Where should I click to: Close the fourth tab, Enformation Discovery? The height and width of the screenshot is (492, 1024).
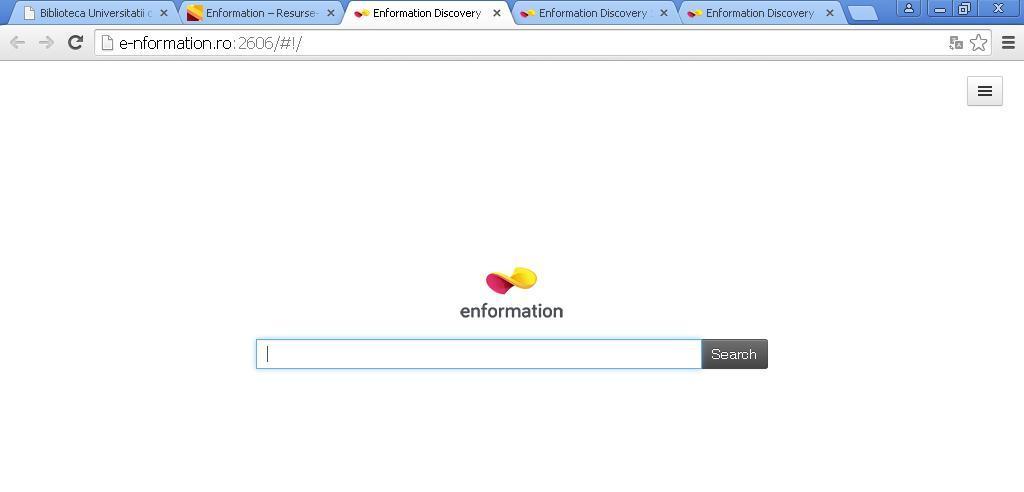[664, 13]
